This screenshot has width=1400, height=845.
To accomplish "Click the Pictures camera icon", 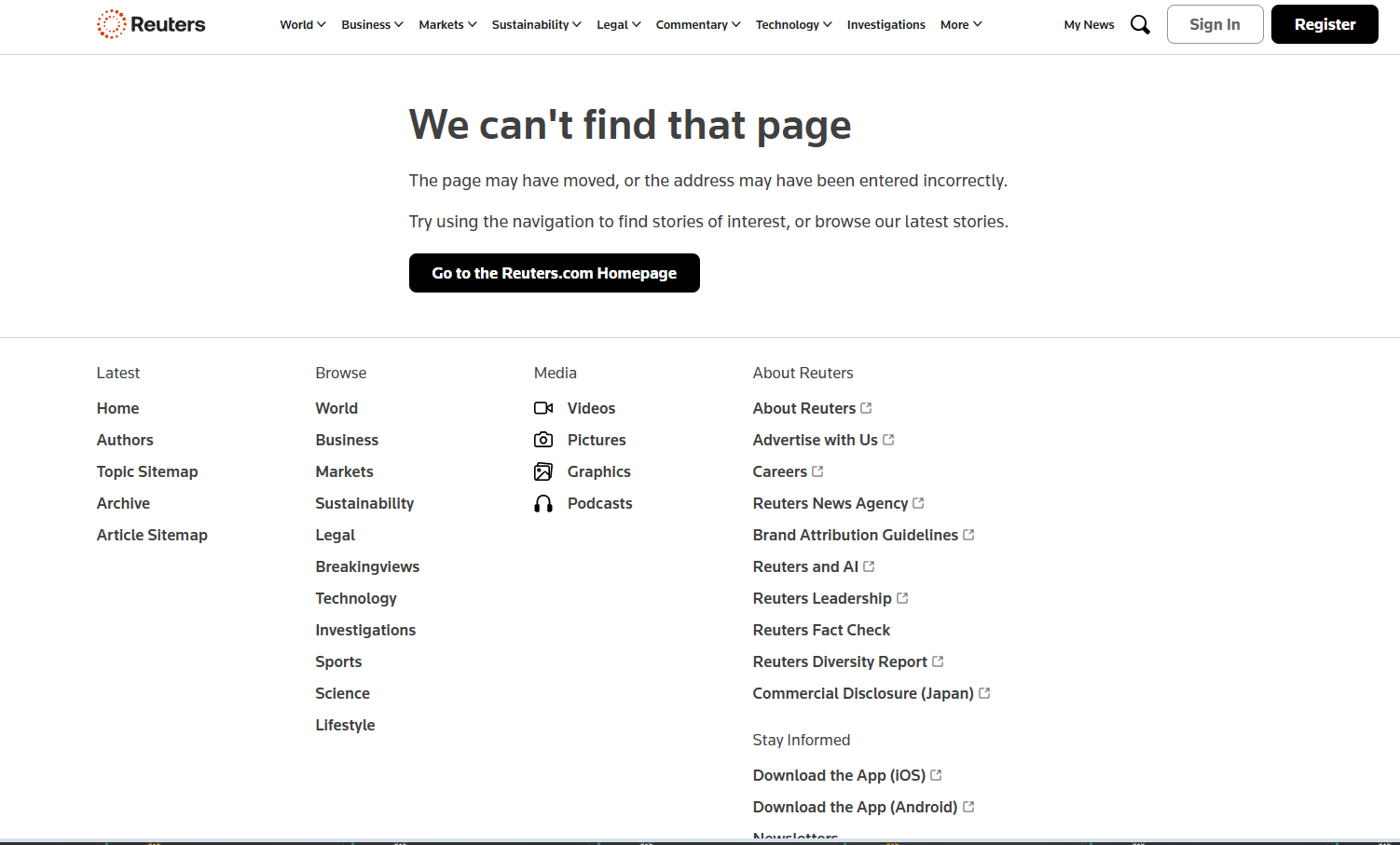I will [543, 440].
